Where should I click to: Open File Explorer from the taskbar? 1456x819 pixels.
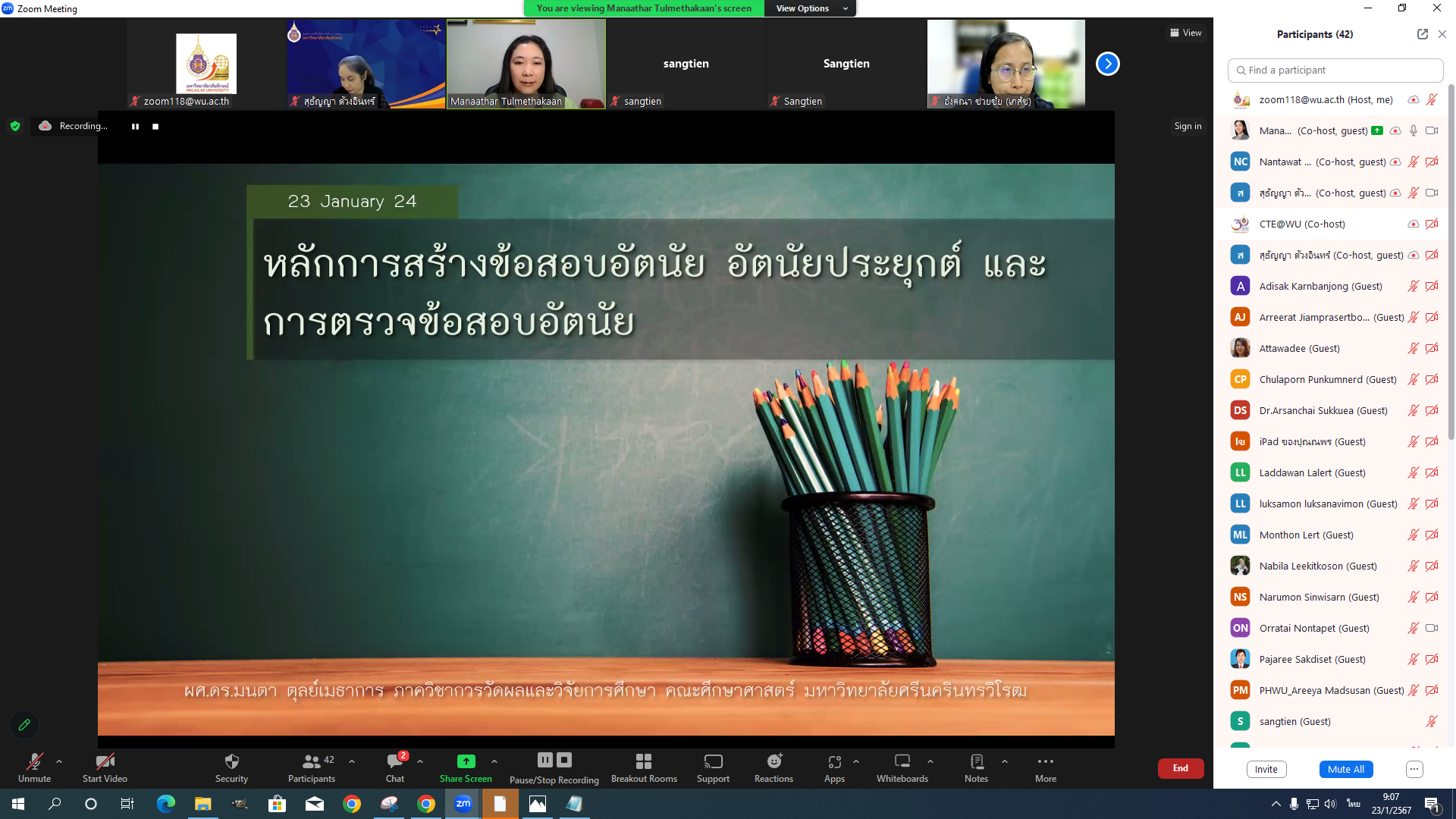(202, 804)
